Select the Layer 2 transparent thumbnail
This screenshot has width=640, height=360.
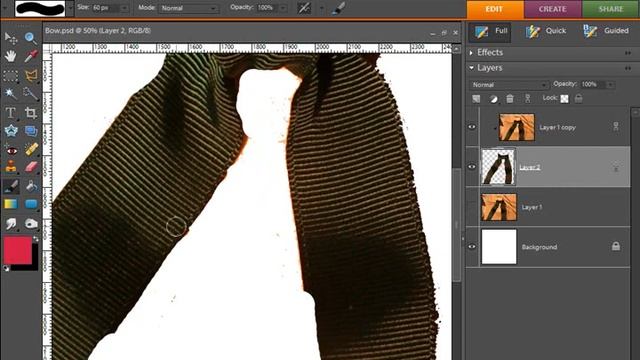(x=499, y=167)
